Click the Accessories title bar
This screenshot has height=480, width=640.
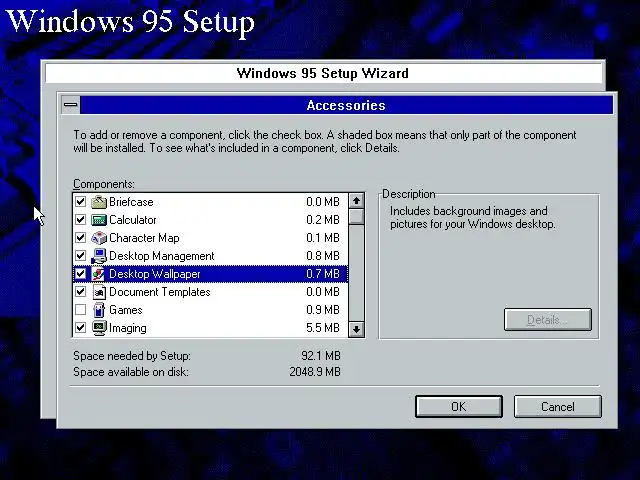pyautogui.click(x=346, y=105)
